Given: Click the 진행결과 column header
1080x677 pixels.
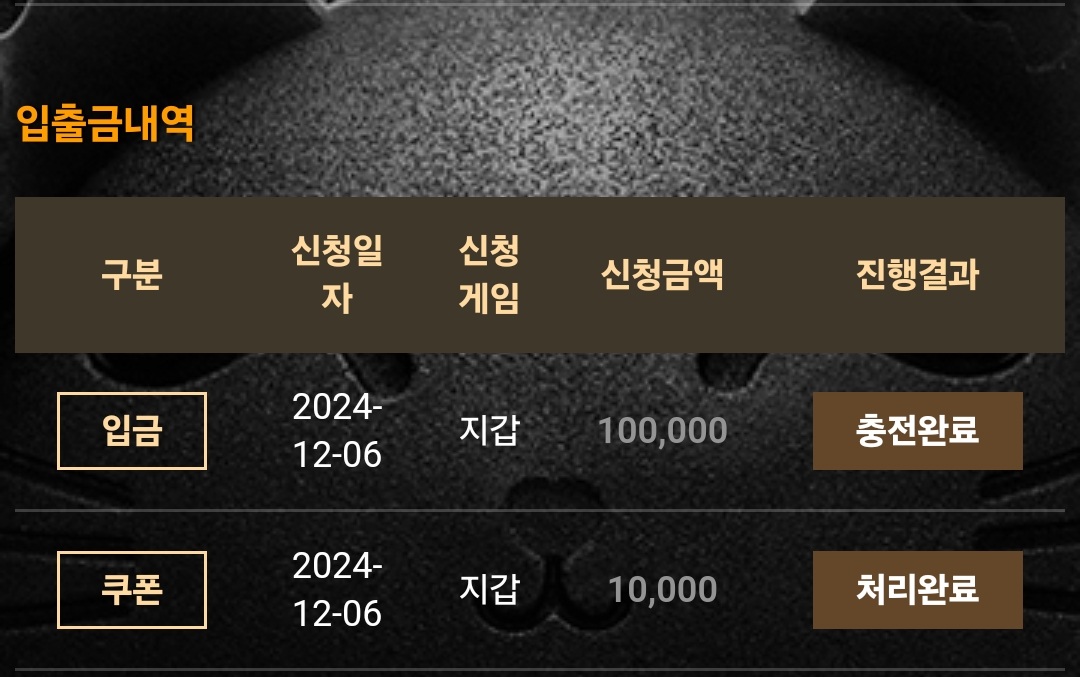Looking at the screenshot, I should pyautogui.click(x=917, y=275).
